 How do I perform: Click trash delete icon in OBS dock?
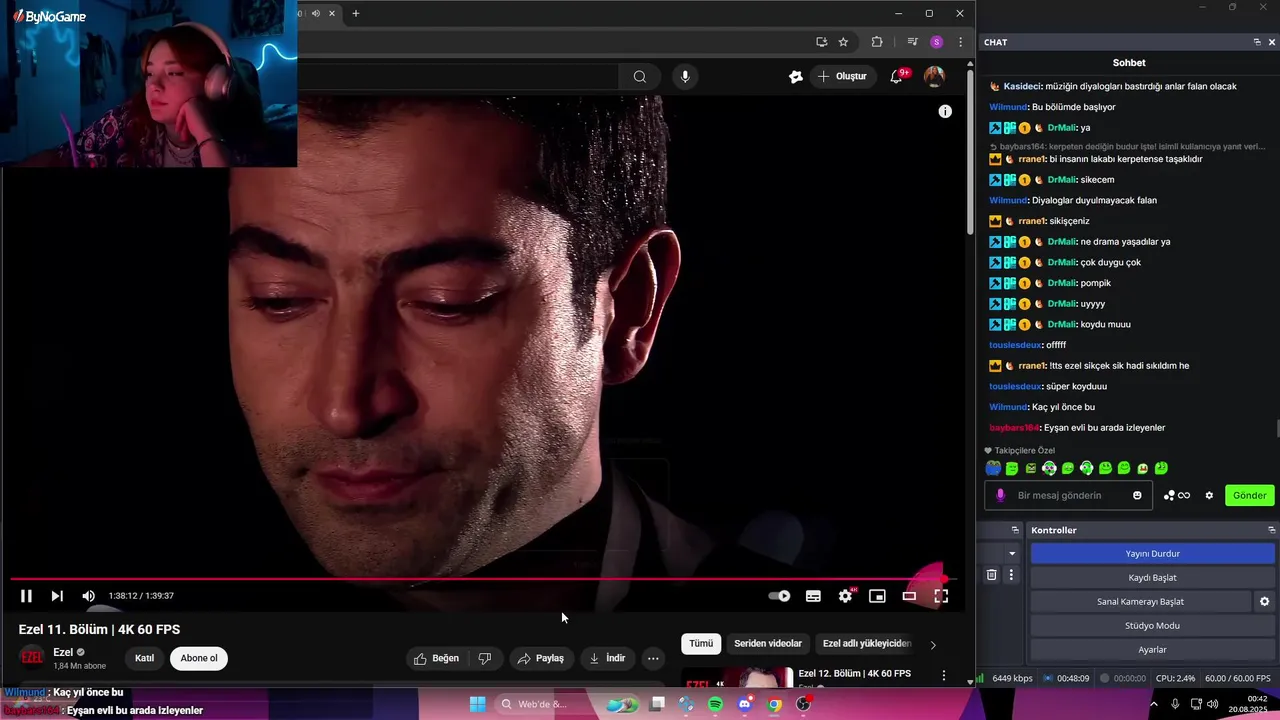point(992,575)
